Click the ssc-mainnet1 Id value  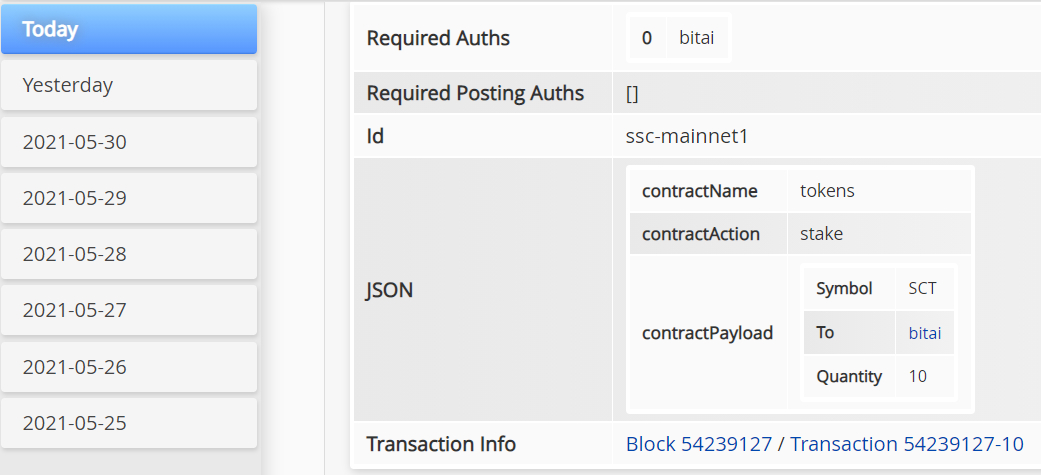tap(686, 135)
